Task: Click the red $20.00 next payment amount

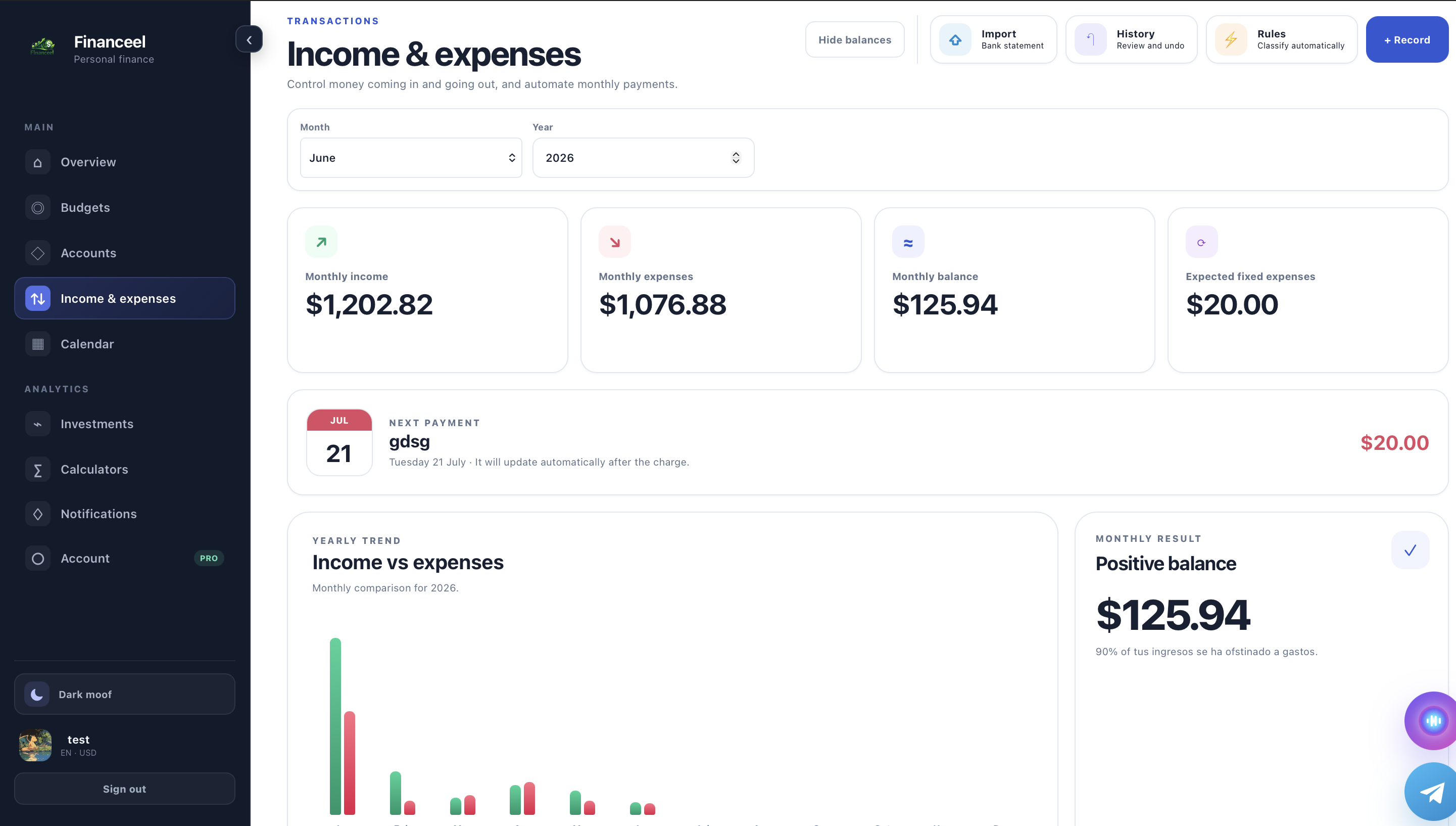Action: coord(1394,443)
